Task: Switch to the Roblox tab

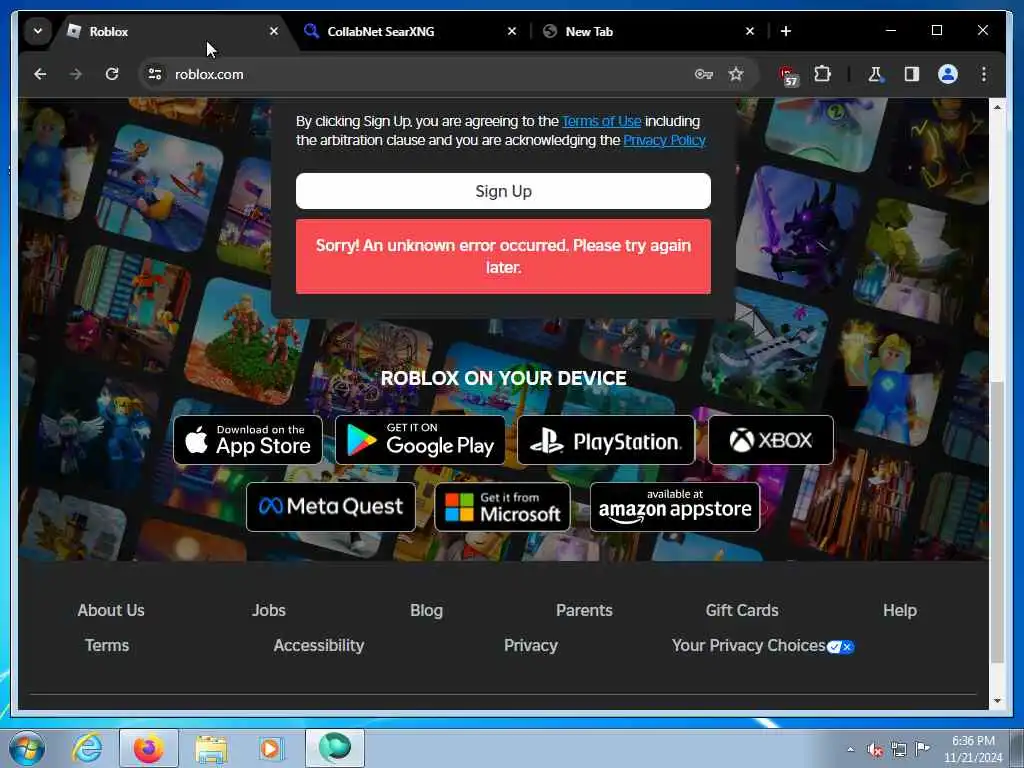Action: click(x=173, y=31)
